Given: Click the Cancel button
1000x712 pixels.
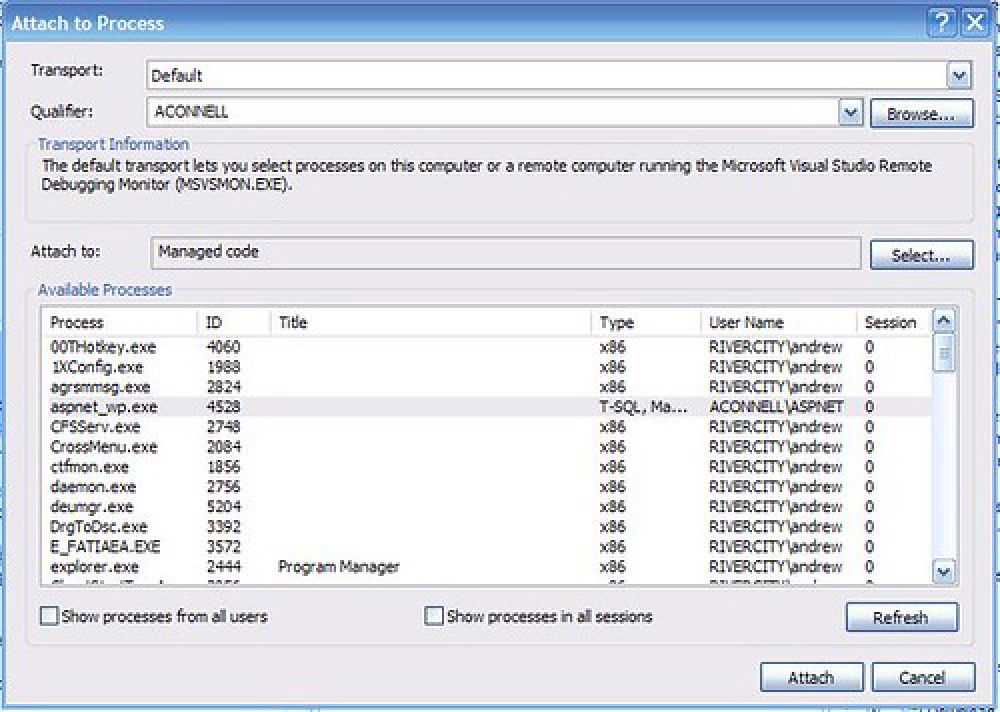Looking at the screenshot, I should [x=923, y=677].
